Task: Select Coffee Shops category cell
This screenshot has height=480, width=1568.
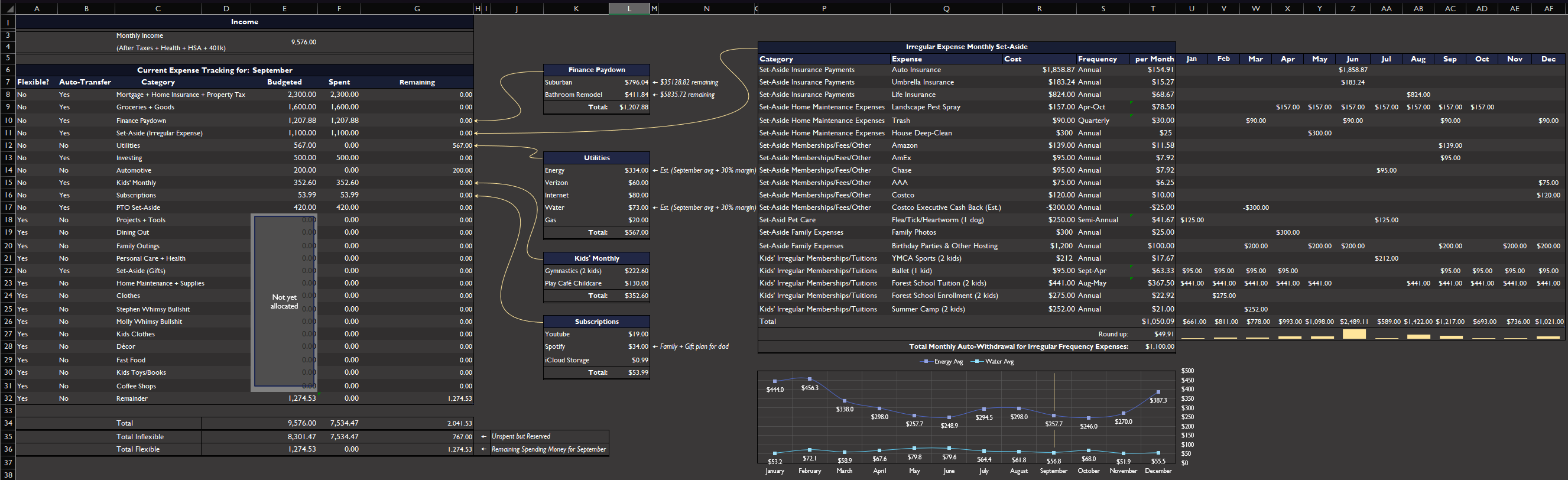Action: coord(136,386)
